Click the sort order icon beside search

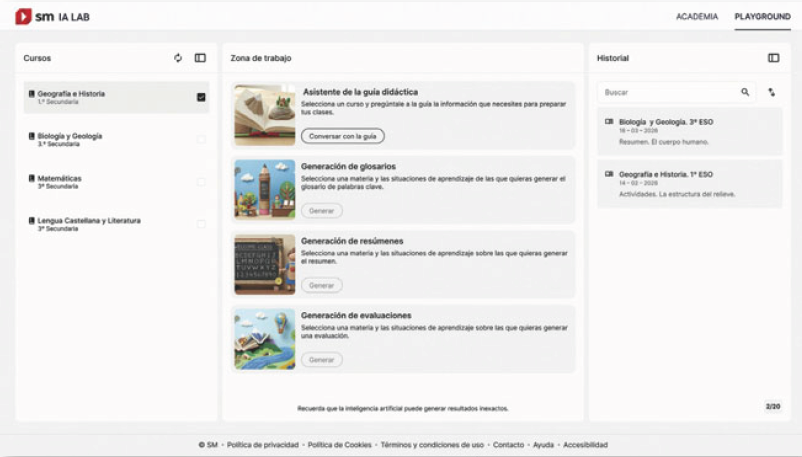pyautogui.click(x=772, y=92)
